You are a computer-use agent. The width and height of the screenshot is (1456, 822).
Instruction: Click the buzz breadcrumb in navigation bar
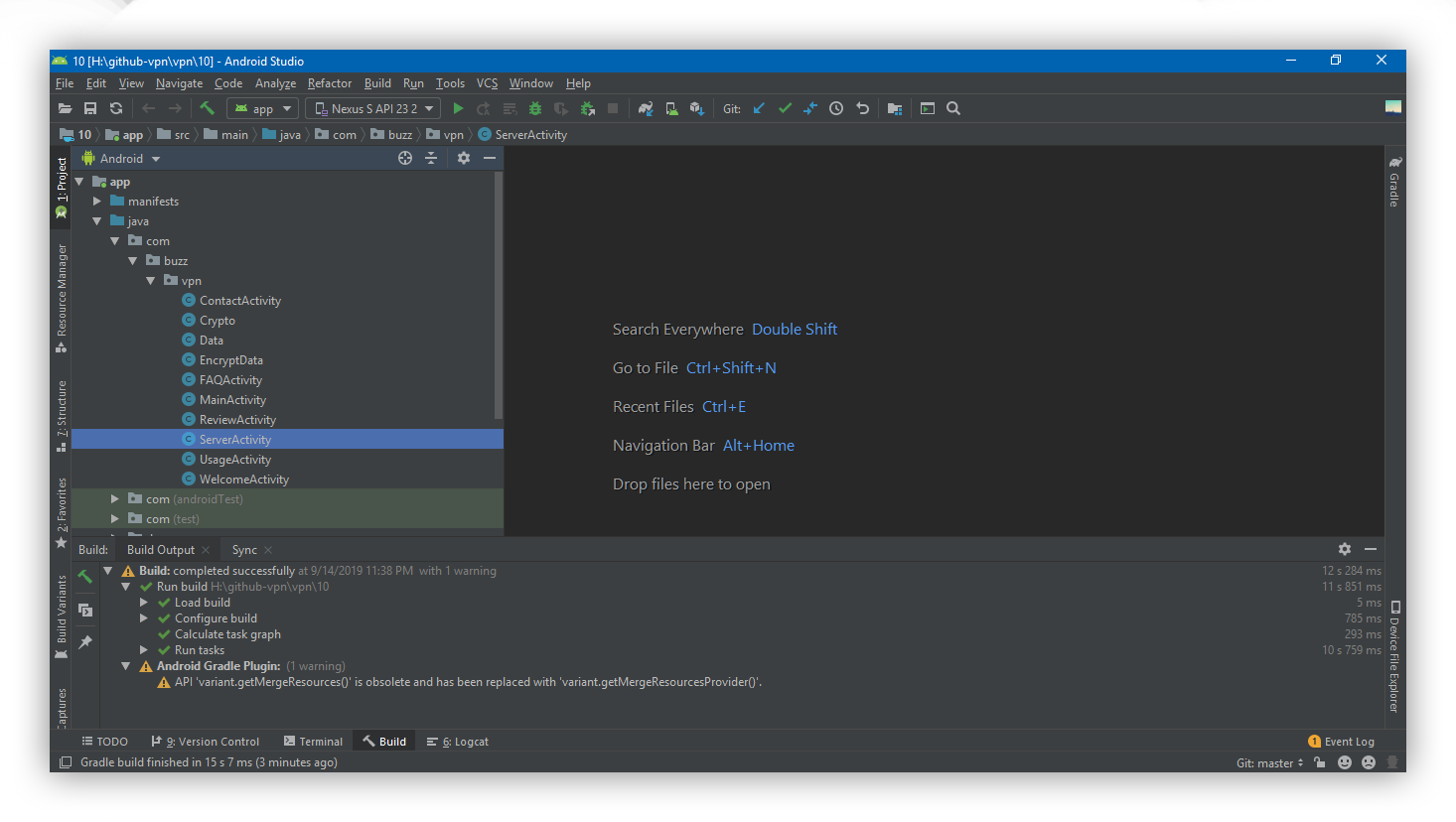click(x=391, y=135)
